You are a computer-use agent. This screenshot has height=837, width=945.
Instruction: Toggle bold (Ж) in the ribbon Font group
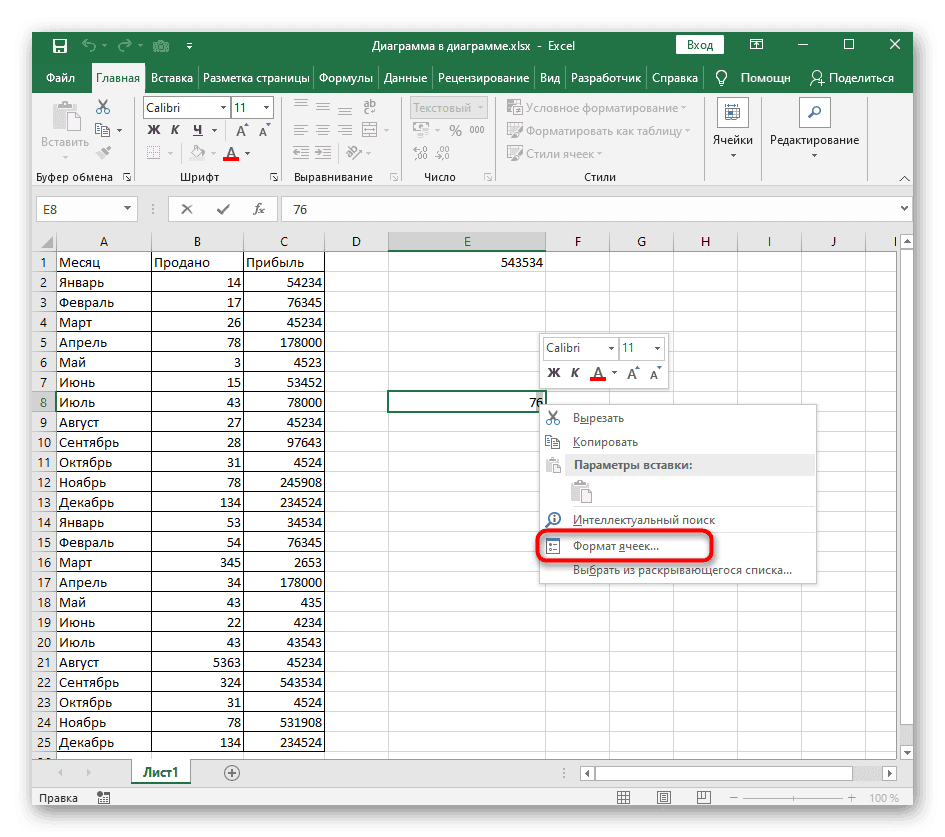tap(153, 130)
